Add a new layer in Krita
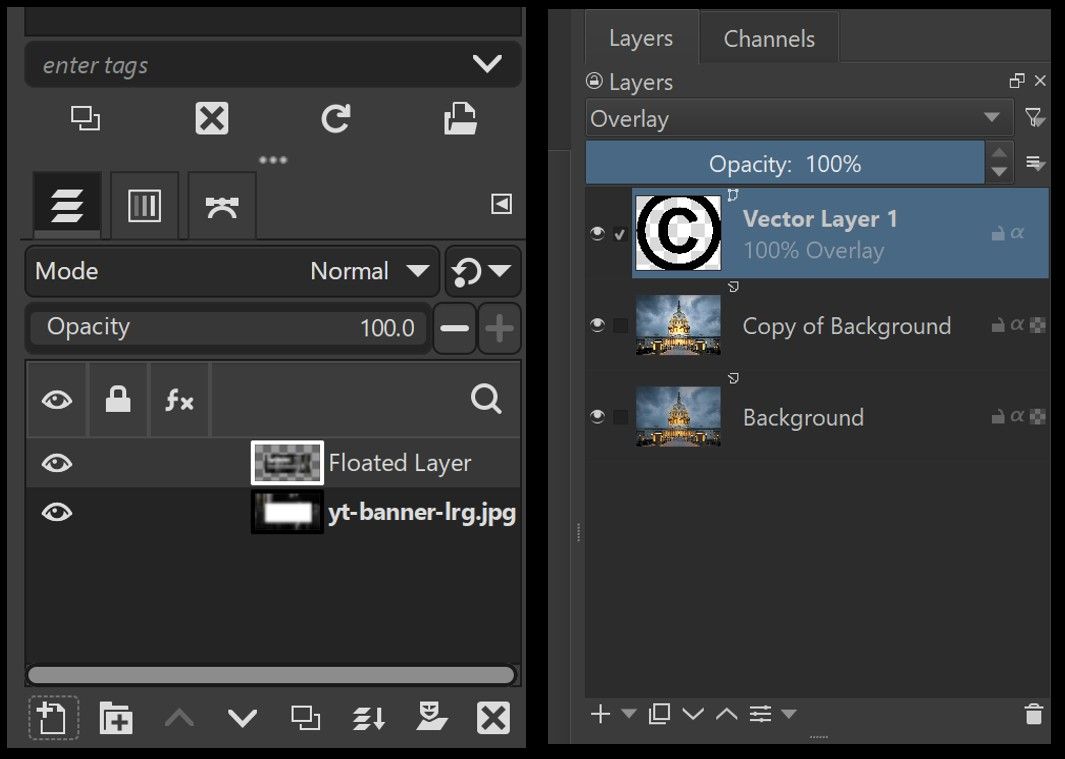The height and width of the screenshot is (759, 1065). pos(600,714)
